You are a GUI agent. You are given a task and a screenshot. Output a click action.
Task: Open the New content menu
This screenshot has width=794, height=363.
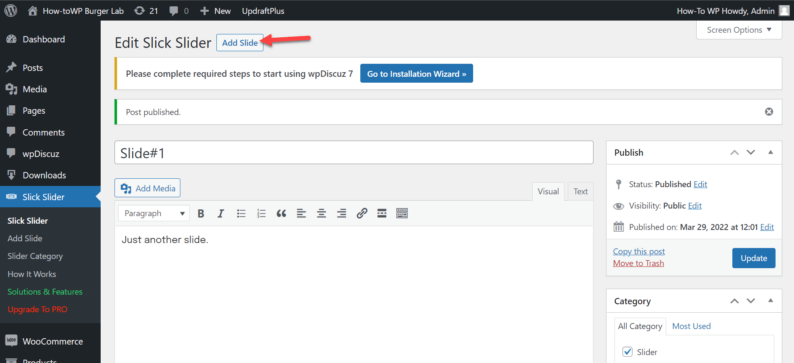[215, 11]
